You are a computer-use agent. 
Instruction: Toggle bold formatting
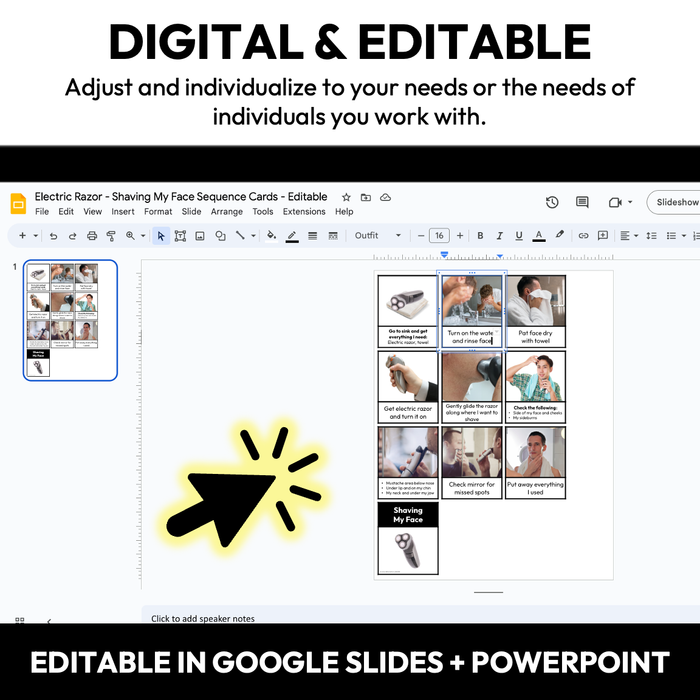pyautogui.click(x=480, y=236)
